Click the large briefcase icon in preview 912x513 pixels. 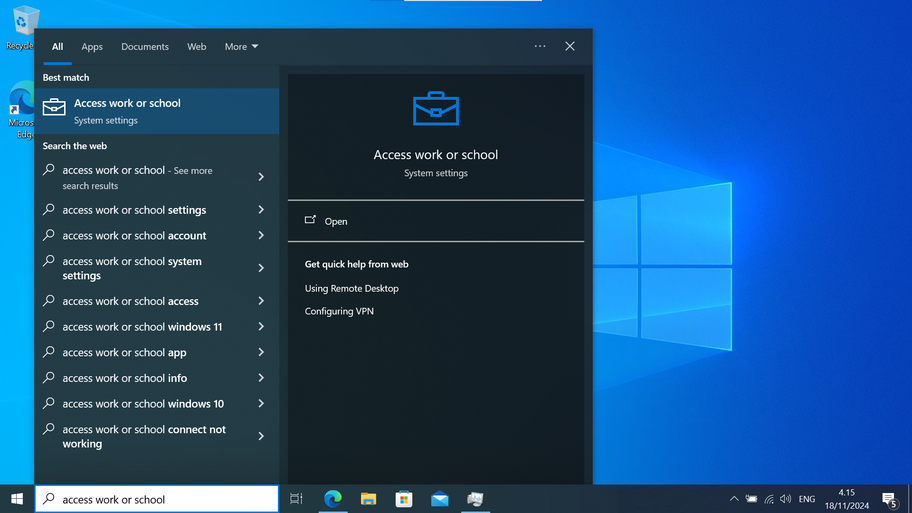[x=436, y=109]
